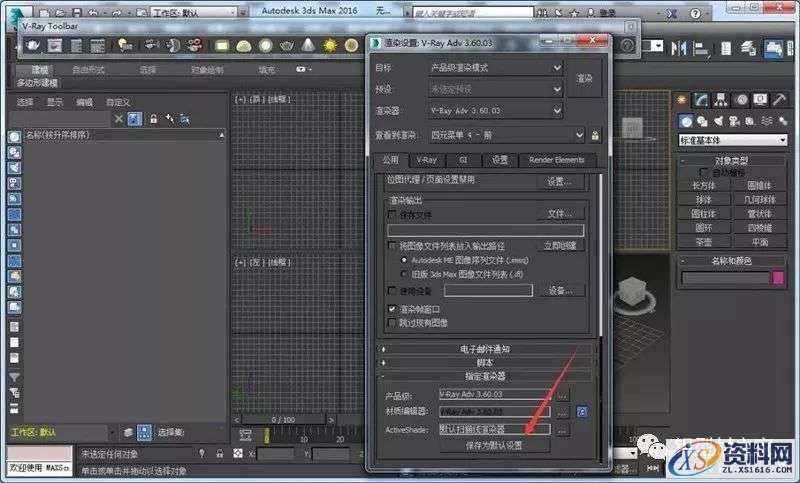The width and height of the screenshot is (800, 483).
Task: Open the 自由形式 ribbon tab
Action: 88,70
